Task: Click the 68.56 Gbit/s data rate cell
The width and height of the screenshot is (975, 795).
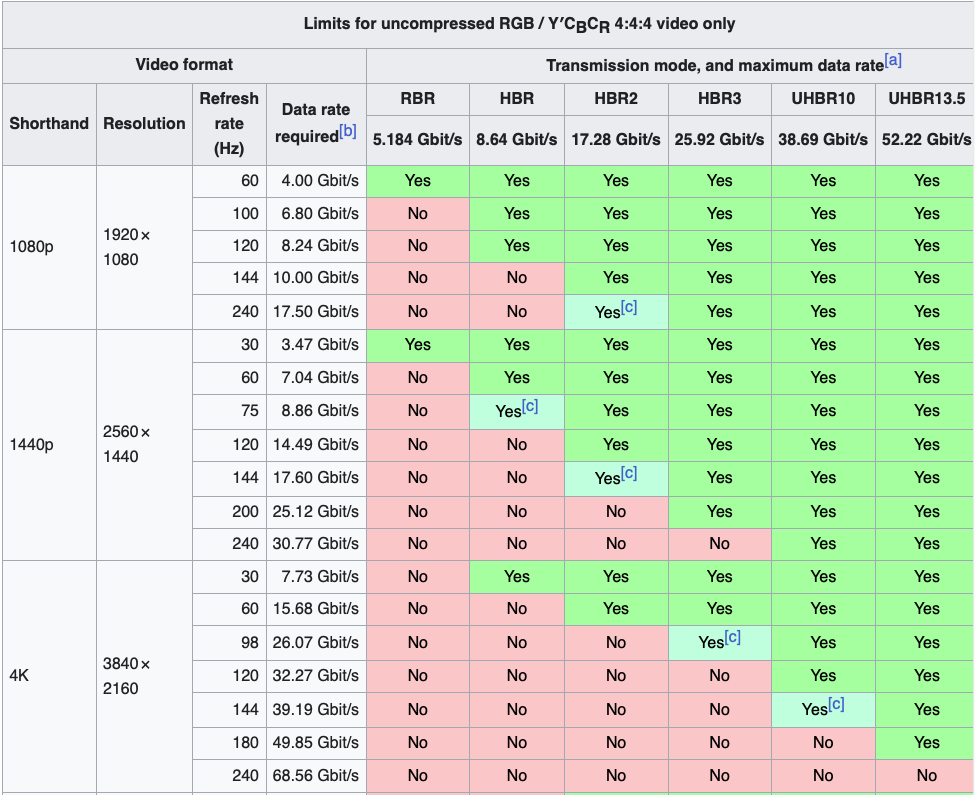Action: click(x=317, y=776)
